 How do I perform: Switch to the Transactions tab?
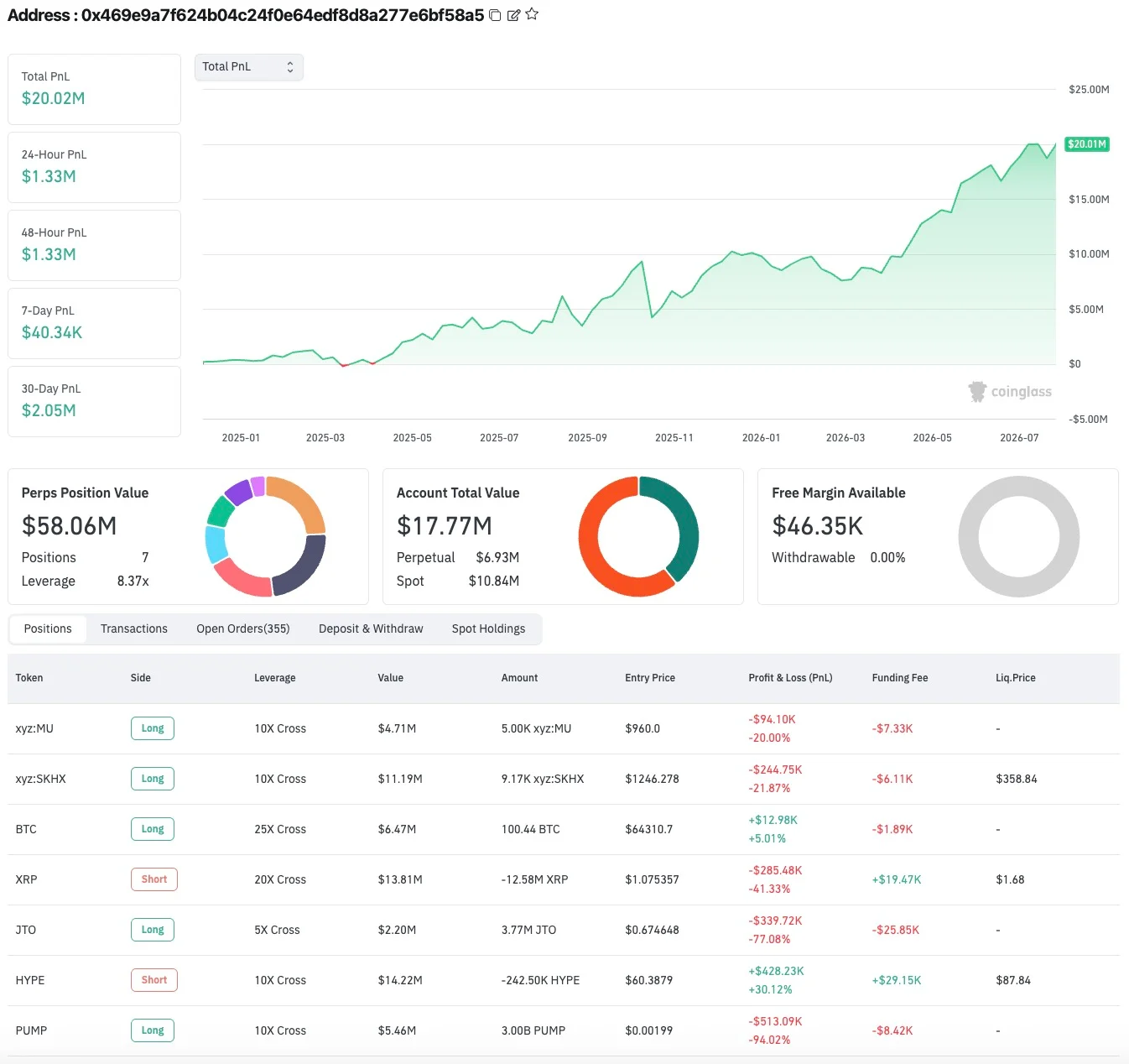pyautogui.click(x=134, y=628)
